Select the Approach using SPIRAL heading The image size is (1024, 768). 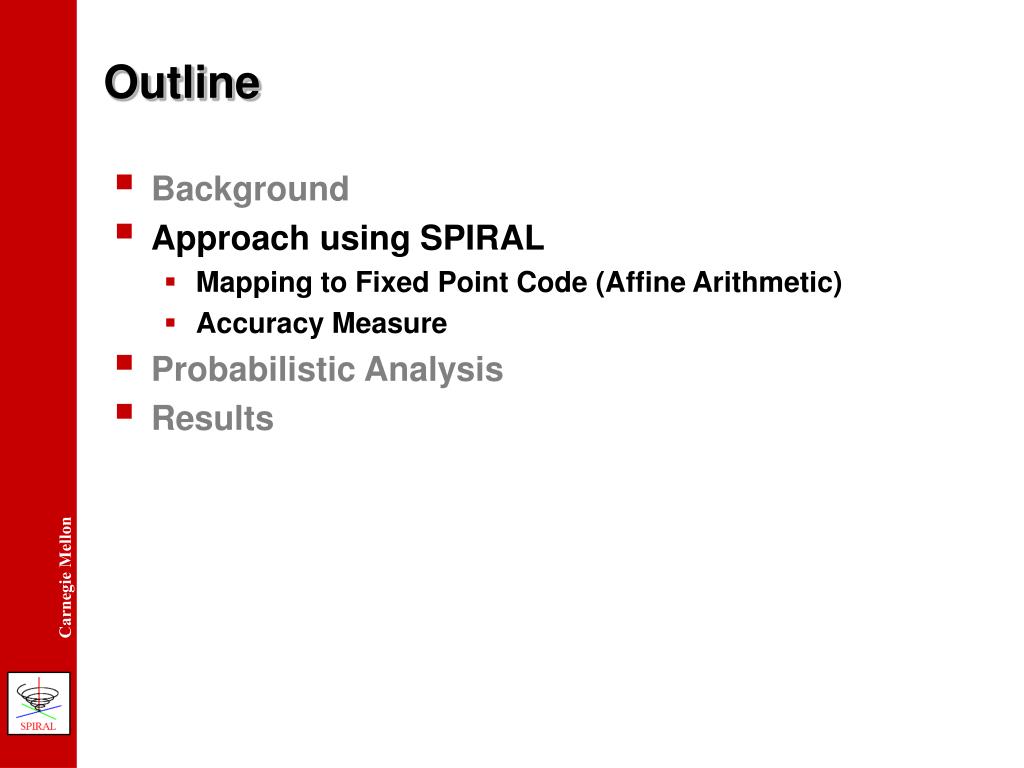[x=347, y=238]
